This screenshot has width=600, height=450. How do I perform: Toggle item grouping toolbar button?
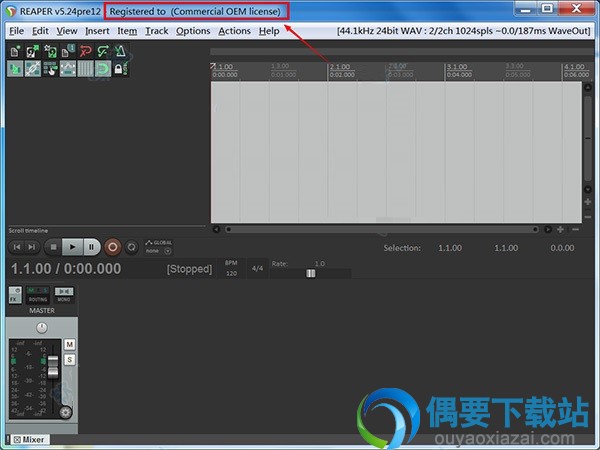[33, 69]
